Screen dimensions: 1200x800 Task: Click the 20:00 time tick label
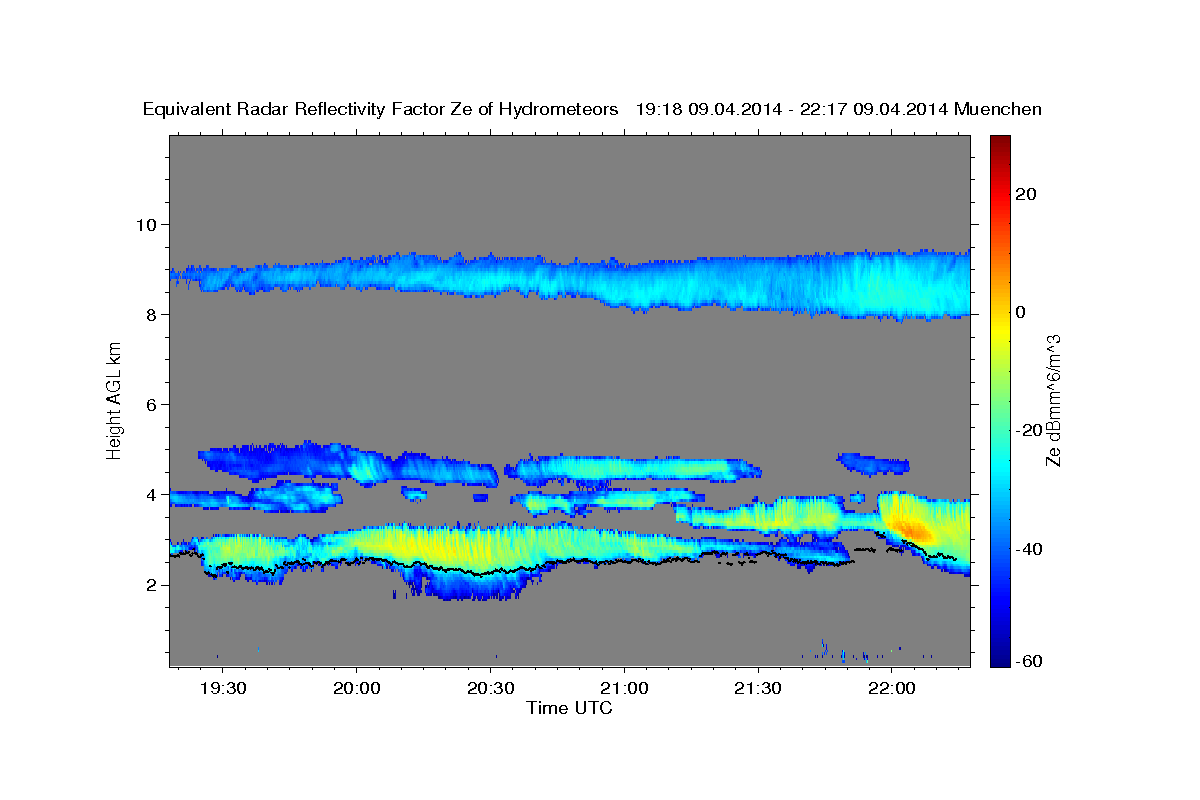click(357, 689)
